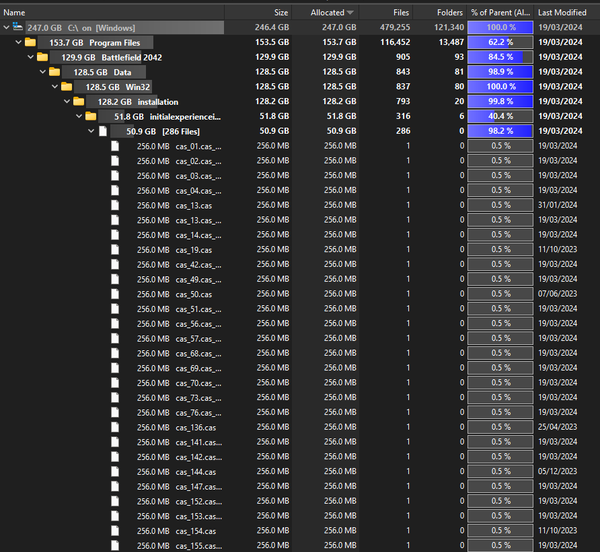Click the cas_13.cas file icon
The width and height of the screenshot is (600, 552).
tap(115, 205)
